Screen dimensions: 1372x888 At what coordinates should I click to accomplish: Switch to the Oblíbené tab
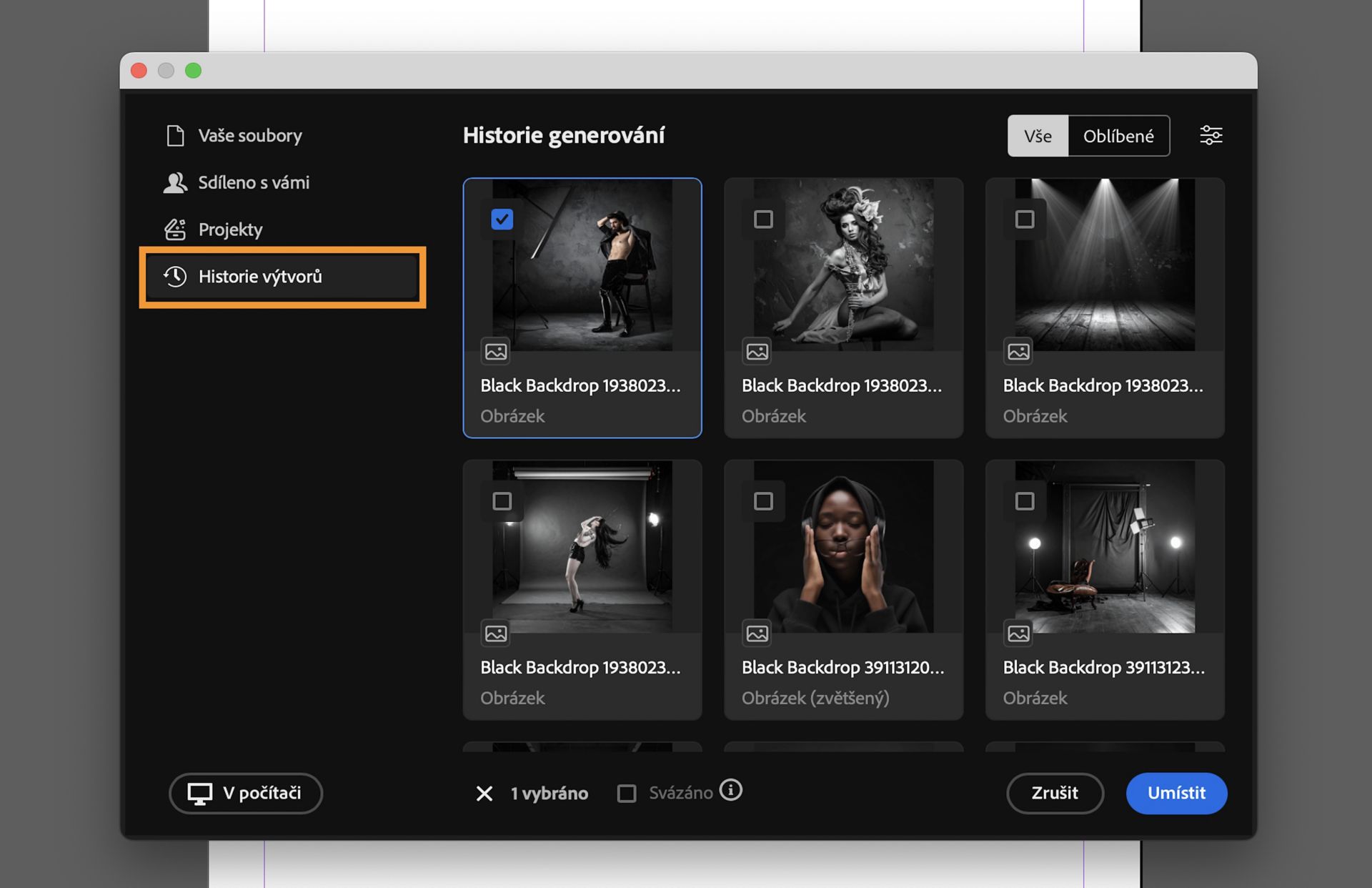(x=1118, y=136)
